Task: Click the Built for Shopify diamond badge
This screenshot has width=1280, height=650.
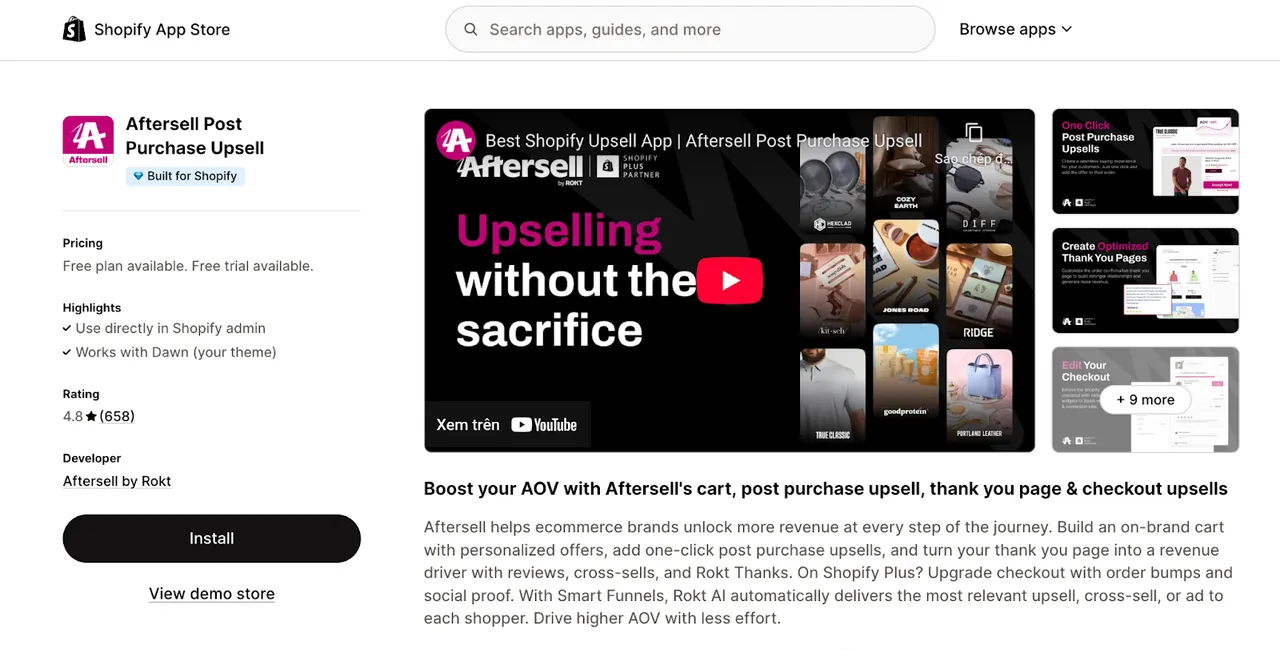Action: 138,176
